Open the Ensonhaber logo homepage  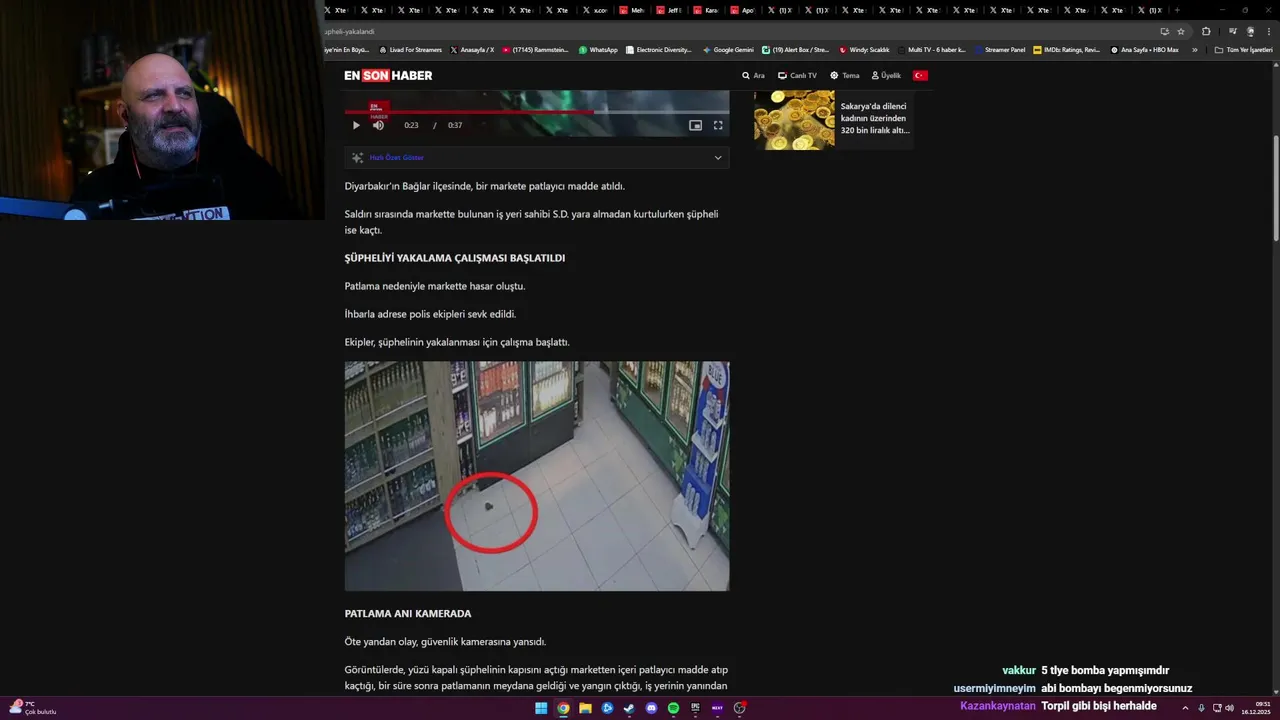(x=388, y=75)
